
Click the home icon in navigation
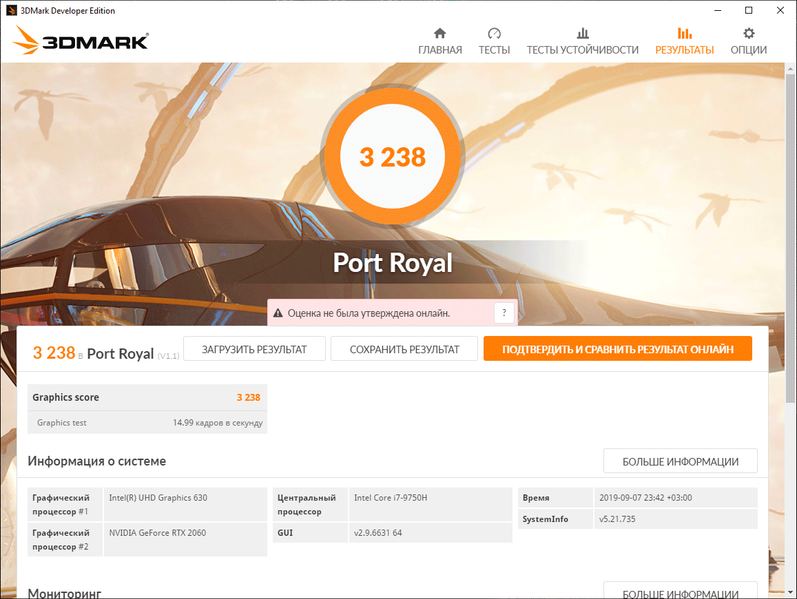440,33
